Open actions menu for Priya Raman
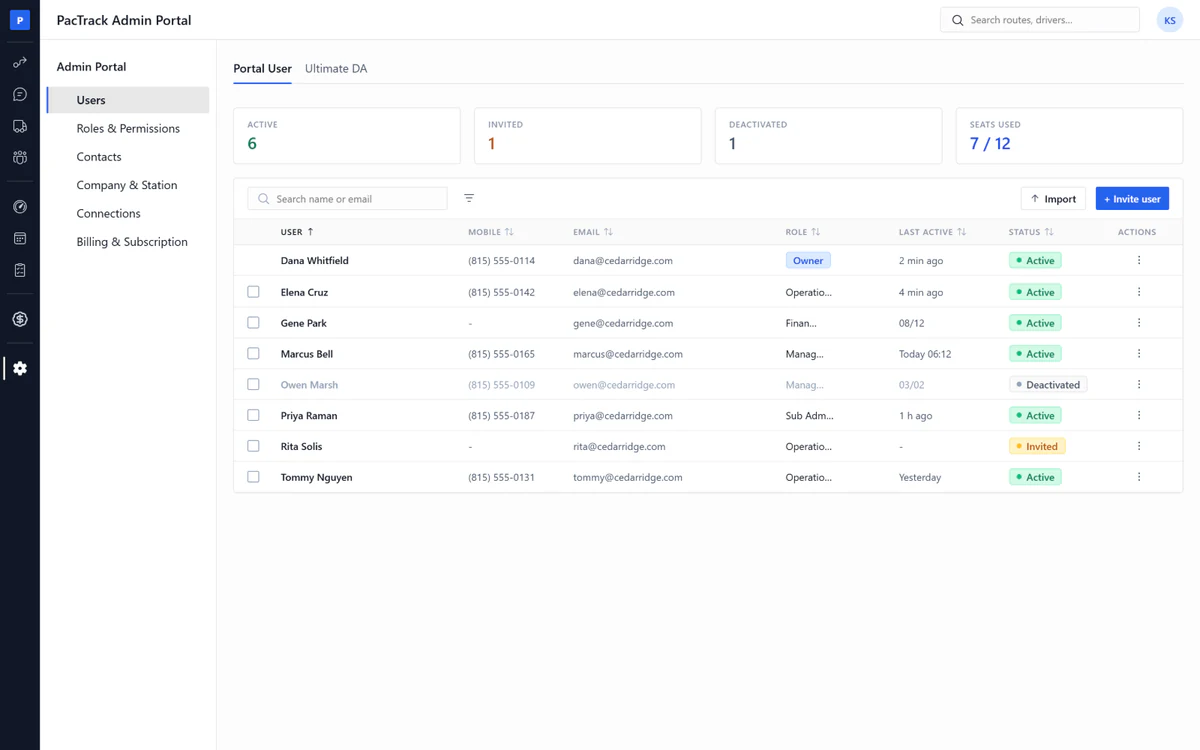1200x750 pixels. pyautogui.click(x=1138, y=415)
